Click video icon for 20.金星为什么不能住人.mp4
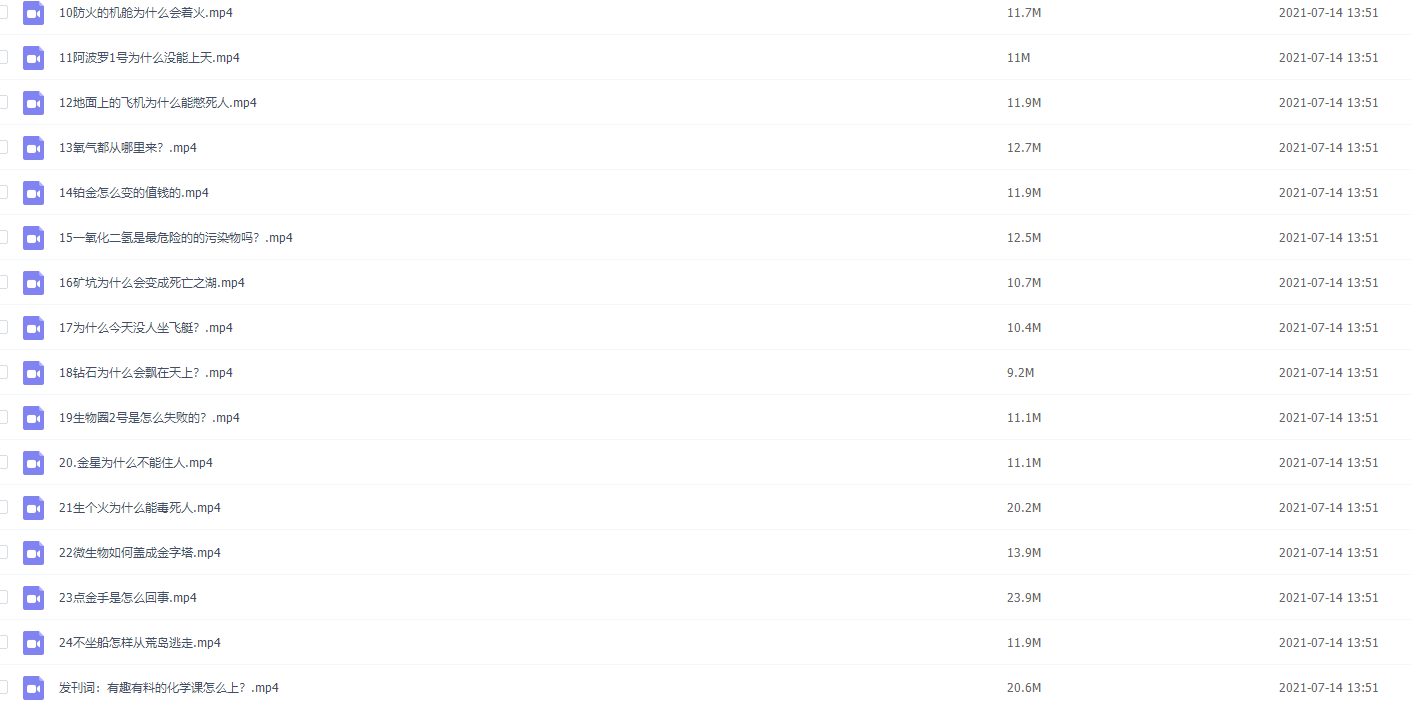Screen dimensions: 1411x705 pyautogui.click(x=34, y=463)
